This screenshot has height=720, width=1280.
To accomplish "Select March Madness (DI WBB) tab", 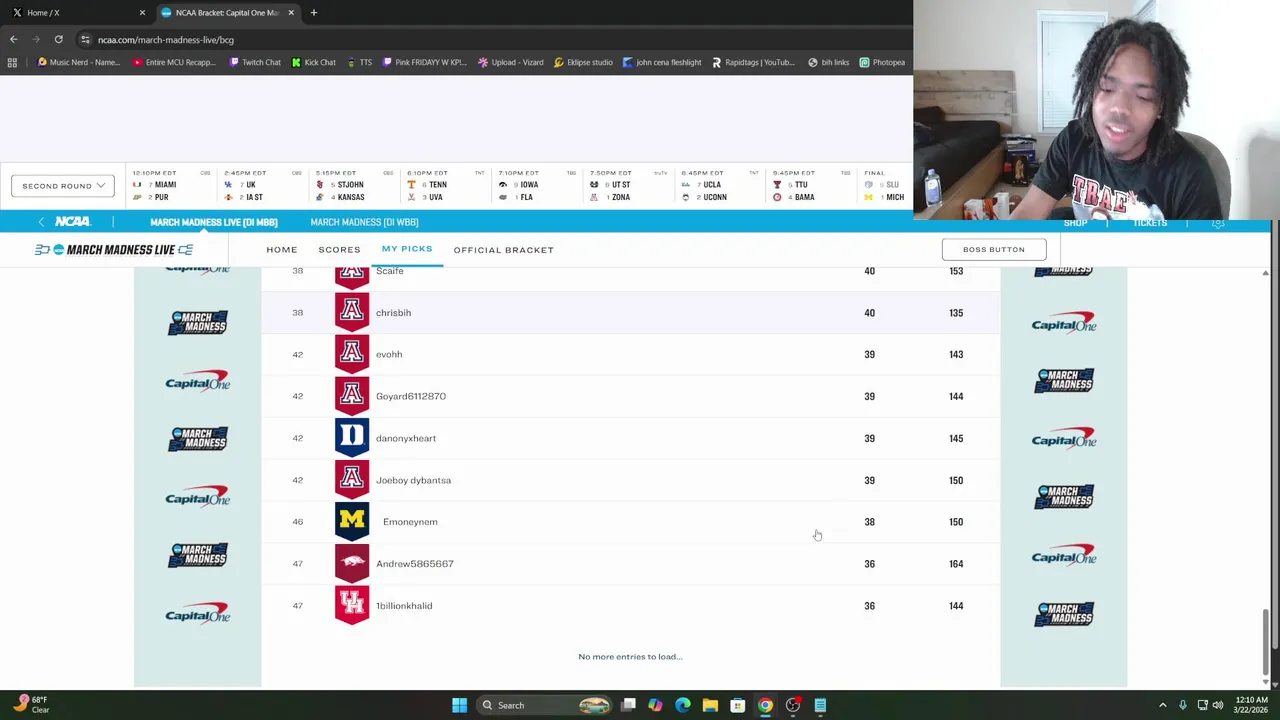I will pos(364,222).
